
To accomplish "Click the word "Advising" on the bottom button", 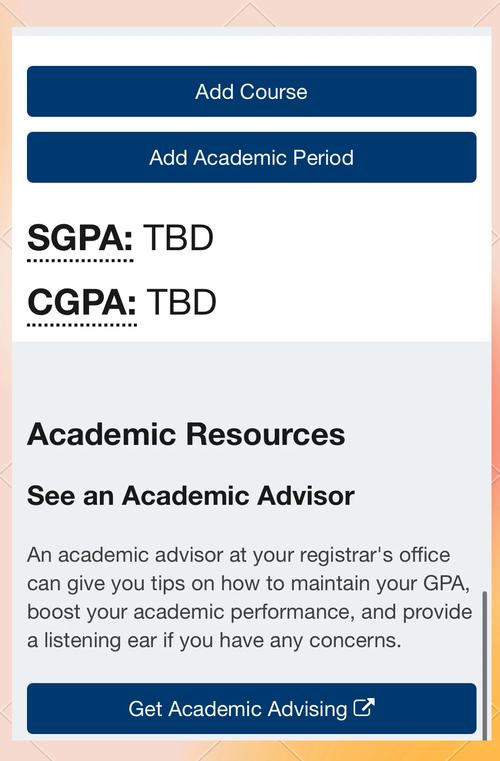I will (x=307, y=709).
